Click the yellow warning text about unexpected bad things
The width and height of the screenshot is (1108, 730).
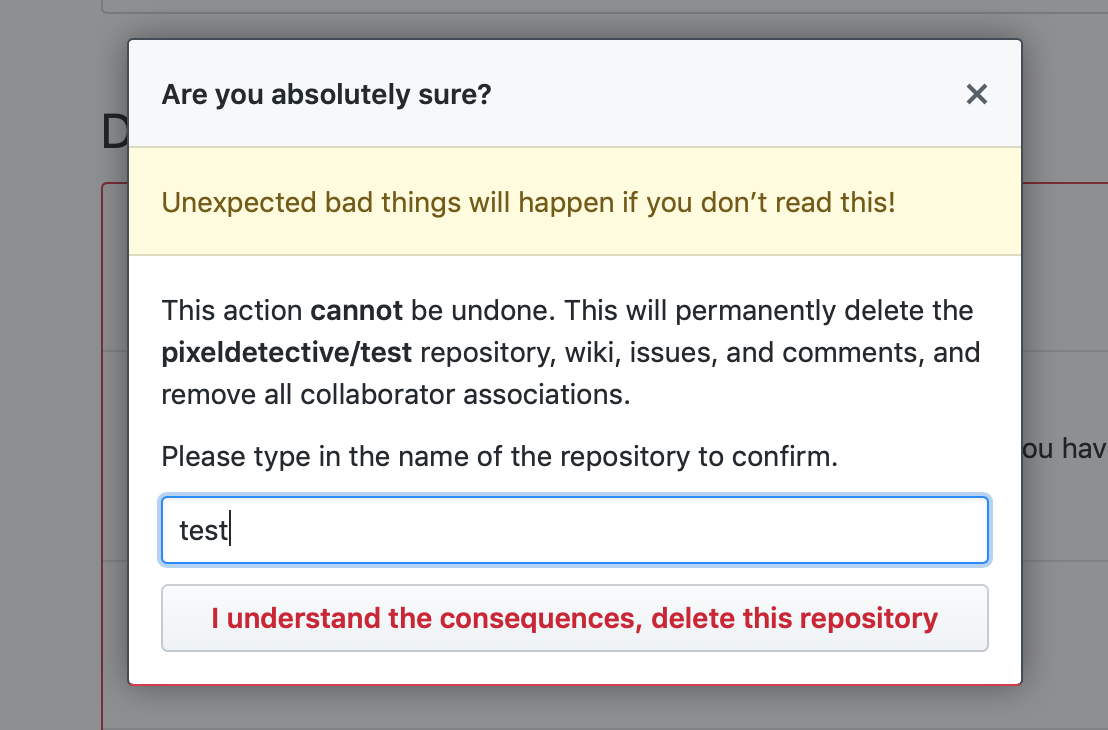(x=529, y=203)
